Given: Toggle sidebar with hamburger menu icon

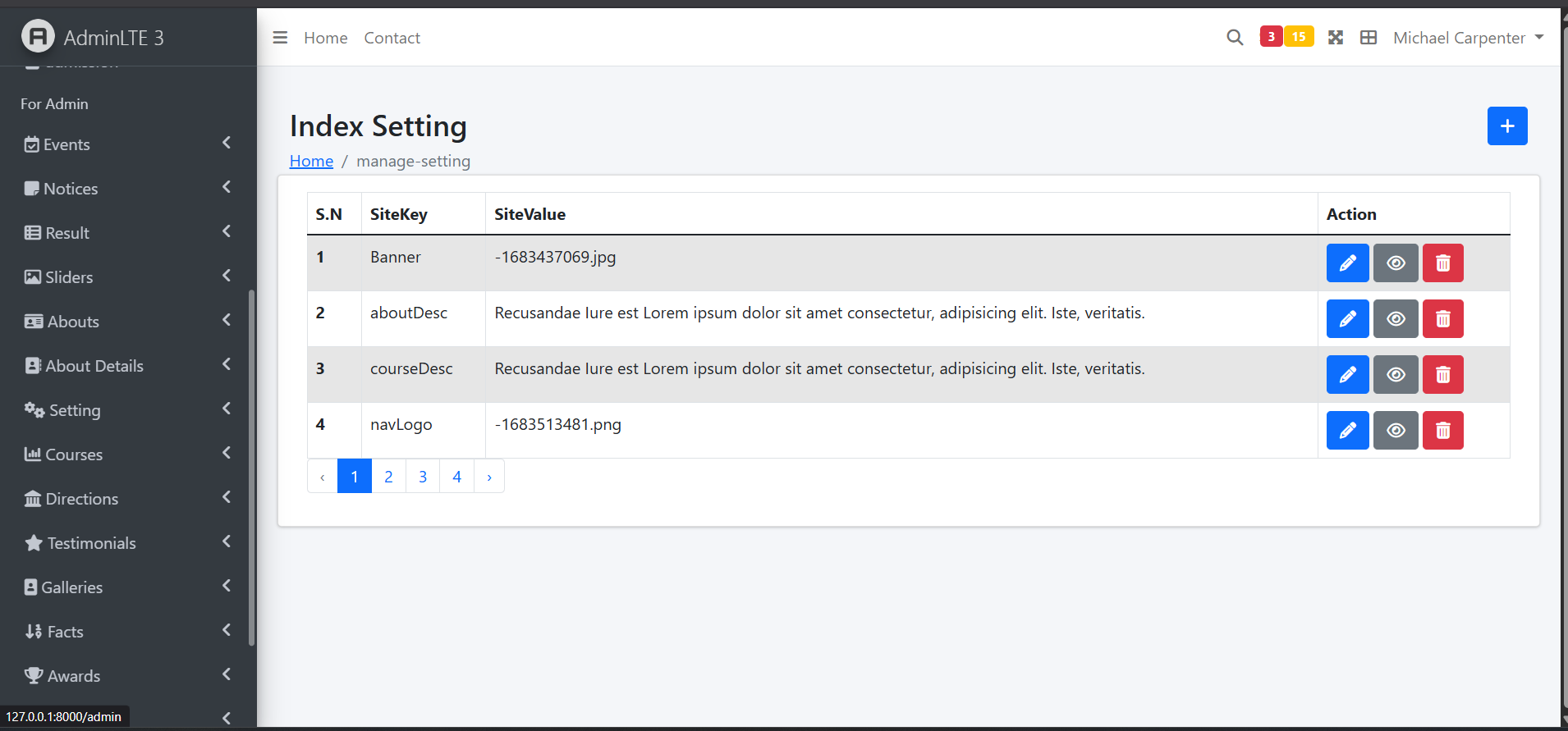Looking at the screenshot, I should tap(280, 38).
